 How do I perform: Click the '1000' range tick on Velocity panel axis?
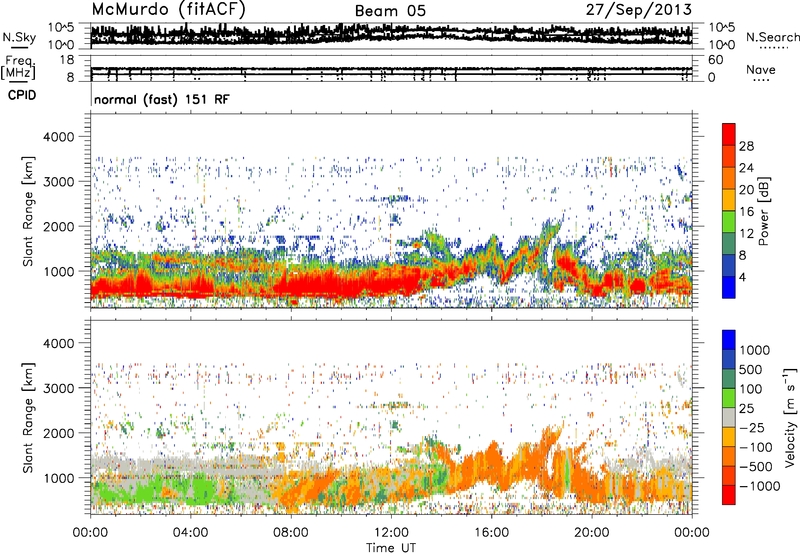pyautogui.click(x=58, y=478)
